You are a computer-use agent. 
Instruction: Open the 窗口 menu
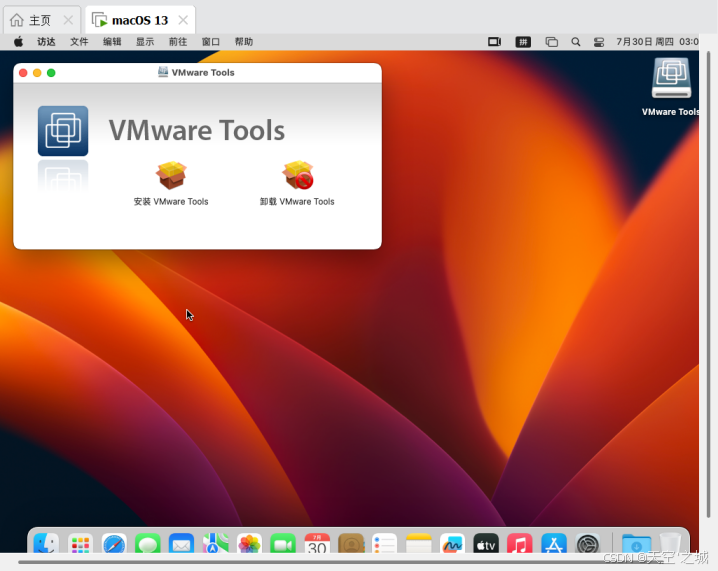[x=211, y=42]
